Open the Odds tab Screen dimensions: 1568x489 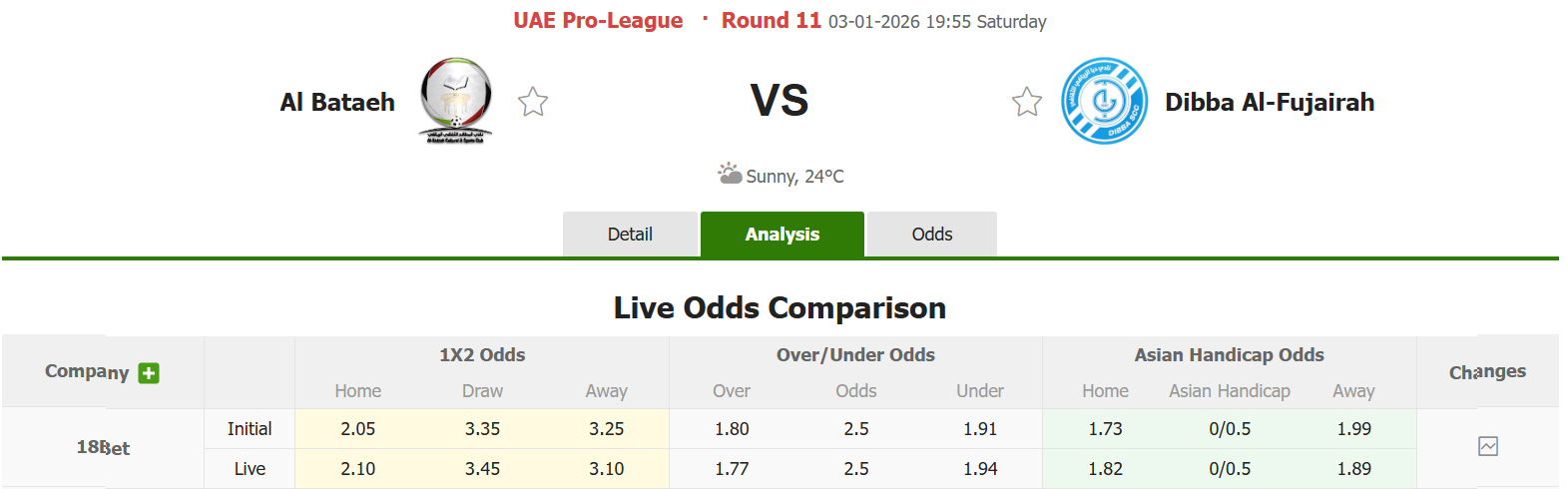point(931,235)
